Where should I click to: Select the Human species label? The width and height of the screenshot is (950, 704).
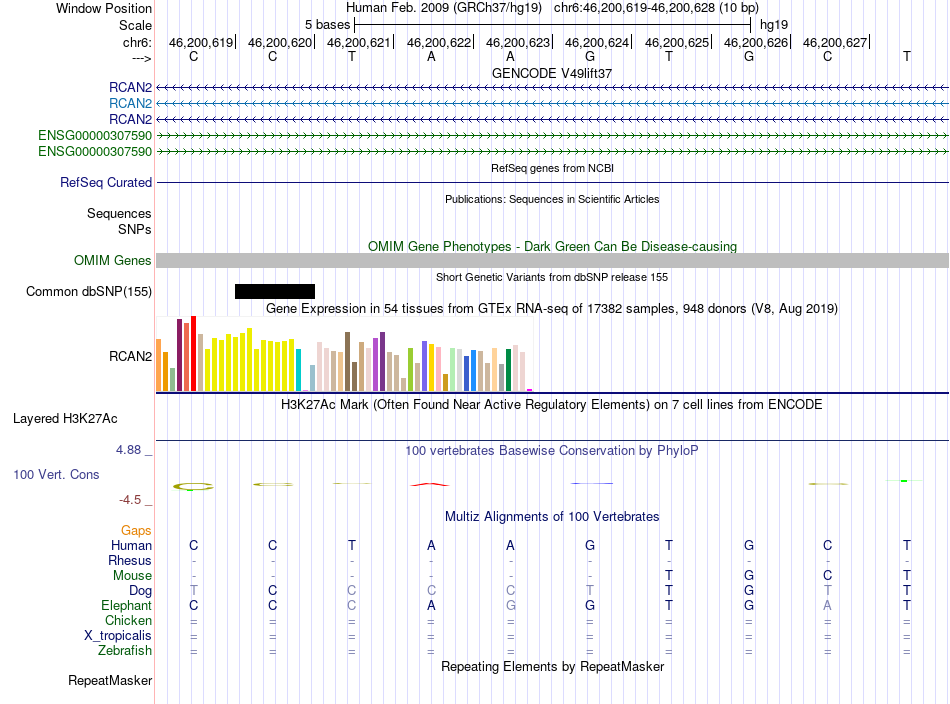tap(131, 545)
